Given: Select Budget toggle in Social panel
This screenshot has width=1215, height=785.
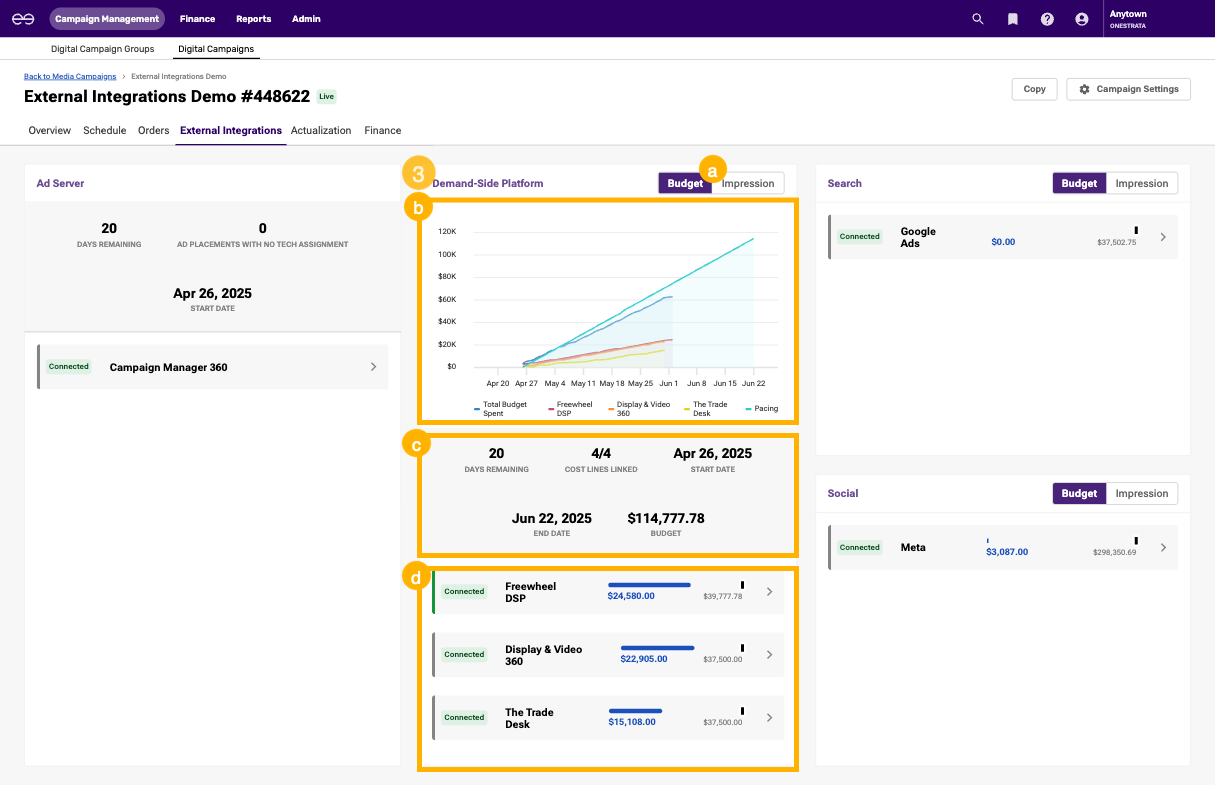Looking at the screenshot, I should (x=1079, y=493).
